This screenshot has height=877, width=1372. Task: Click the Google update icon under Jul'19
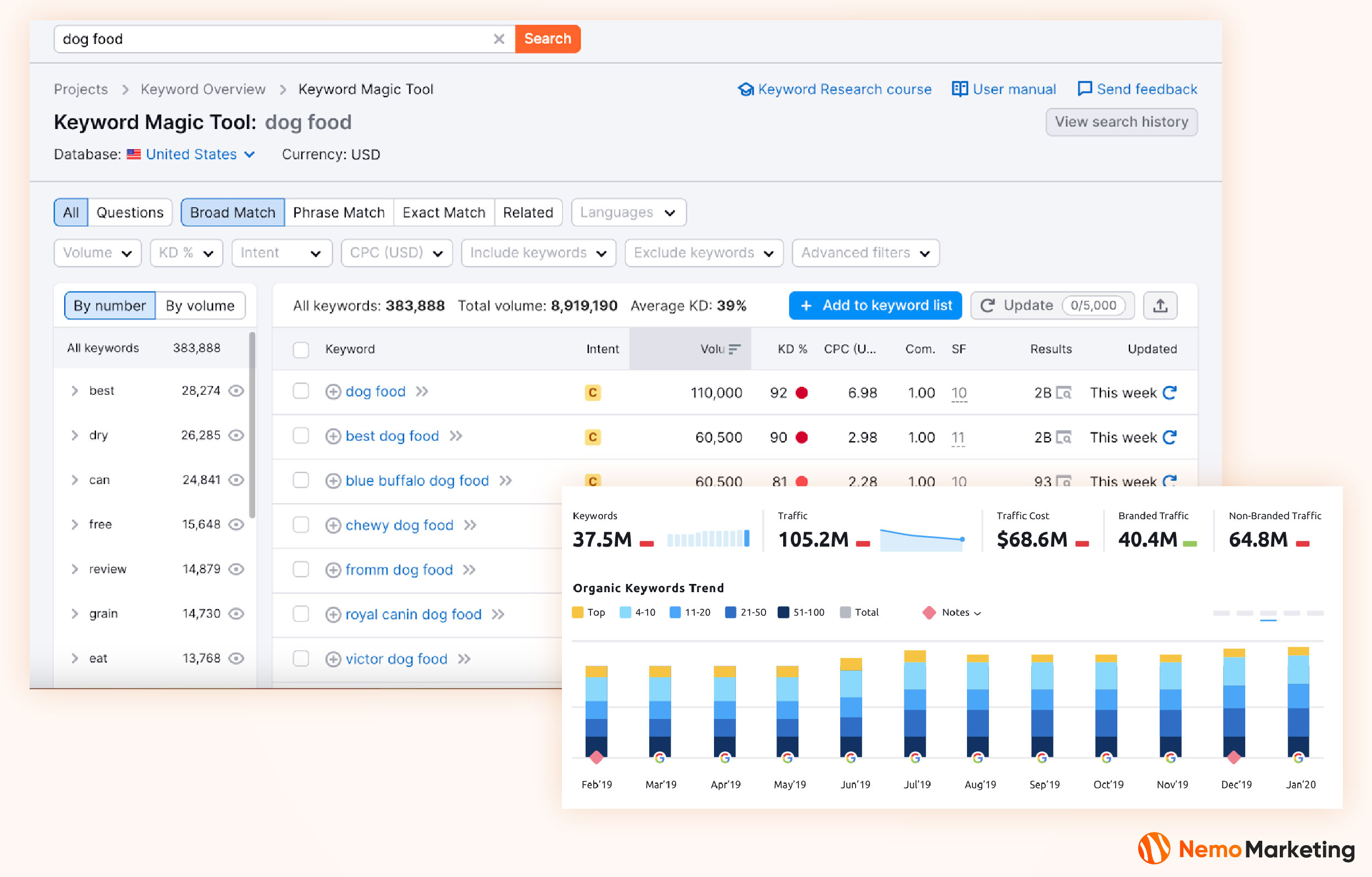[915, 757]
